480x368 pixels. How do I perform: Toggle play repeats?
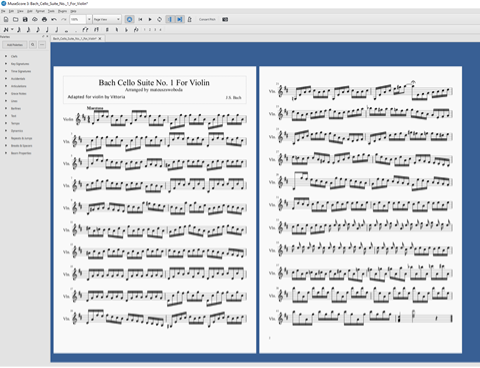pyautogui.click(x=170, y=19)
